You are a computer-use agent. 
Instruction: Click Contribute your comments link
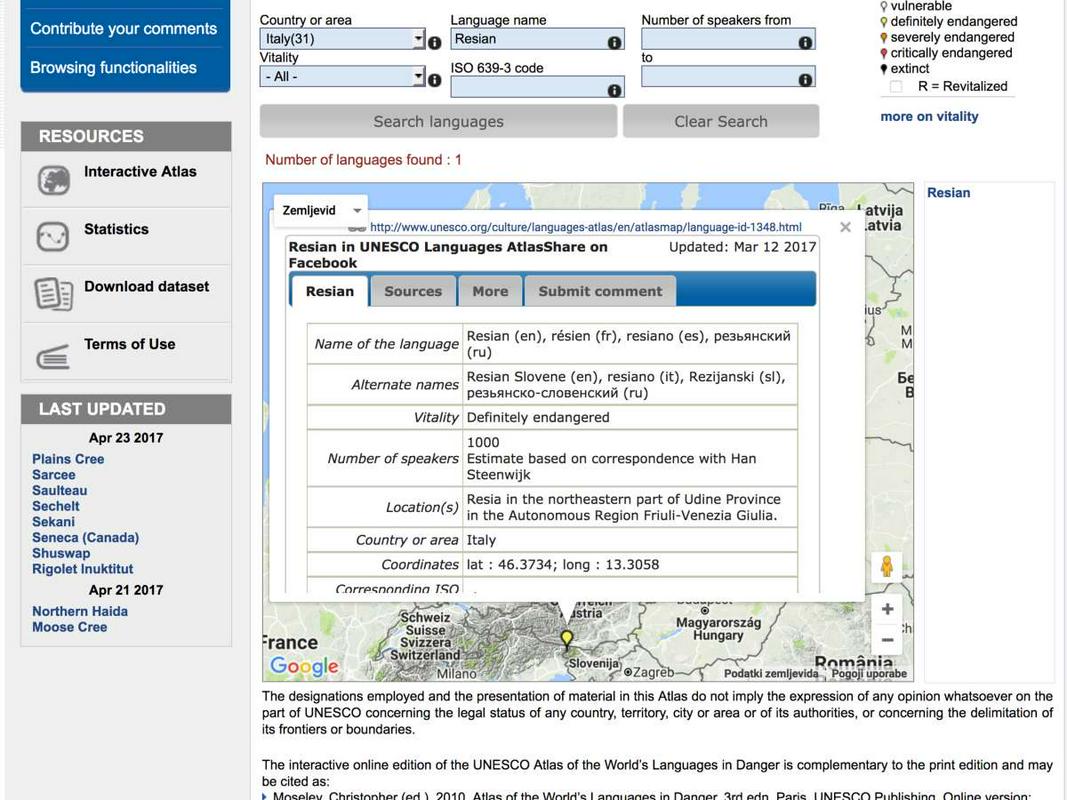tap(123, 29)
